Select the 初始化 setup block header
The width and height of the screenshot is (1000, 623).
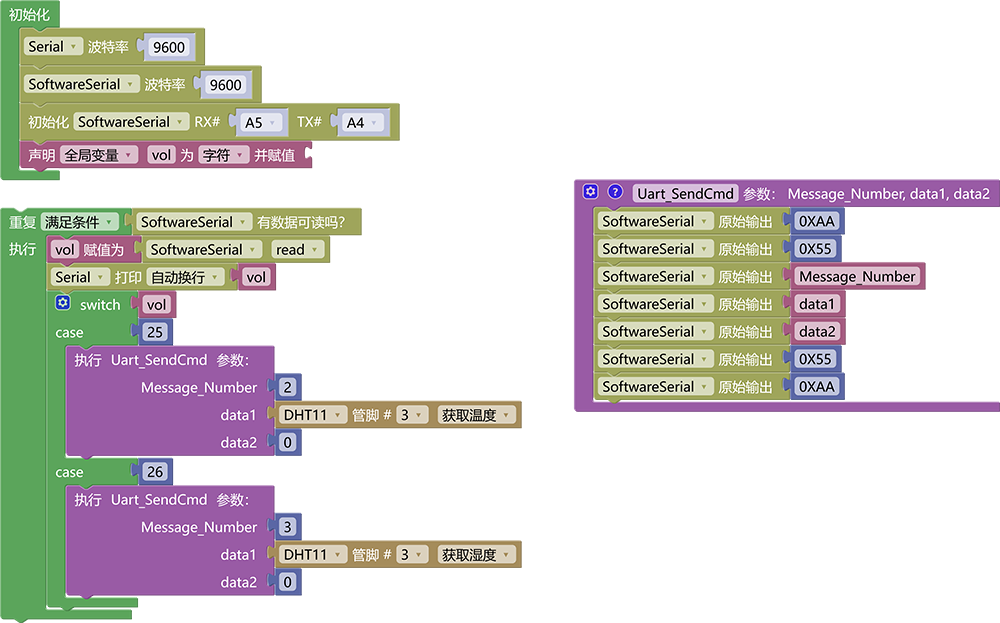click(x=29, y=14)
